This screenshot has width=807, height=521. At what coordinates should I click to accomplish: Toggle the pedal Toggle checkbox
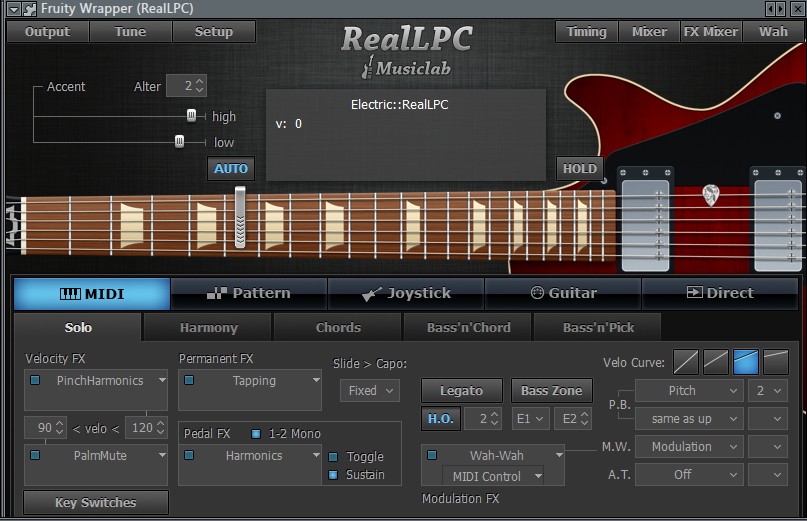tap(333, 457)
